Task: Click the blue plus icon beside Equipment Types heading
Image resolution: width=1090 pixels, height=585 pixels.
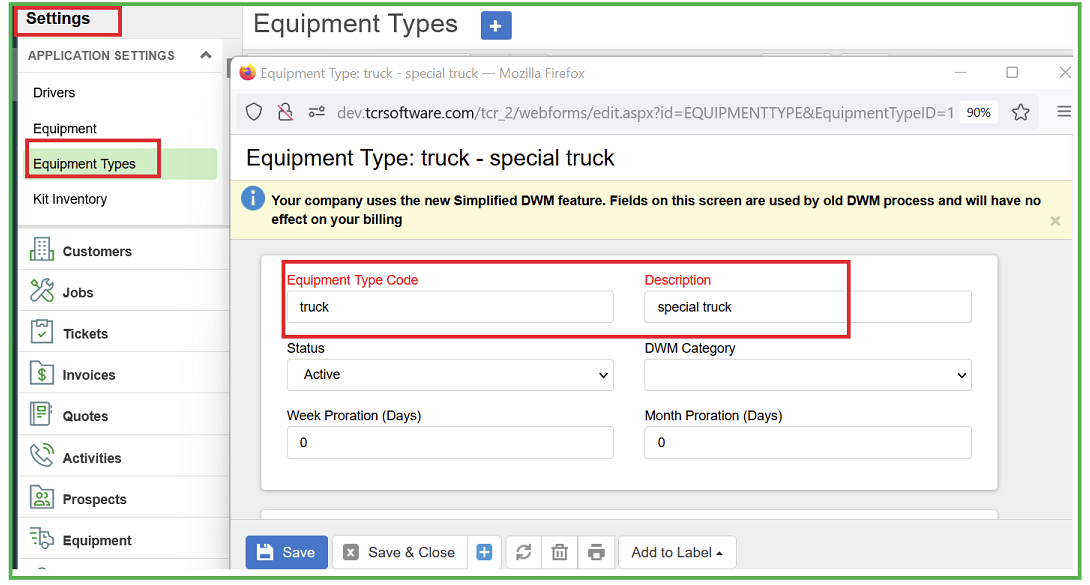Action: click(x=496, y=26)
